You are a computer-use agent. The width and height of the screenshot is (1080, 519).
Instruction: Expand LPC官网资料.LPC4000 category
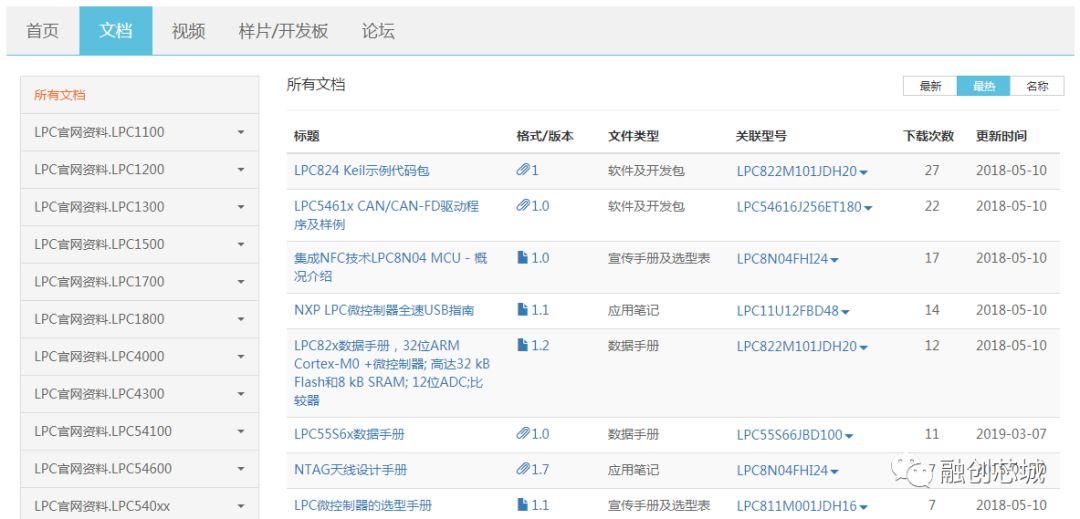tap(140, 357)
